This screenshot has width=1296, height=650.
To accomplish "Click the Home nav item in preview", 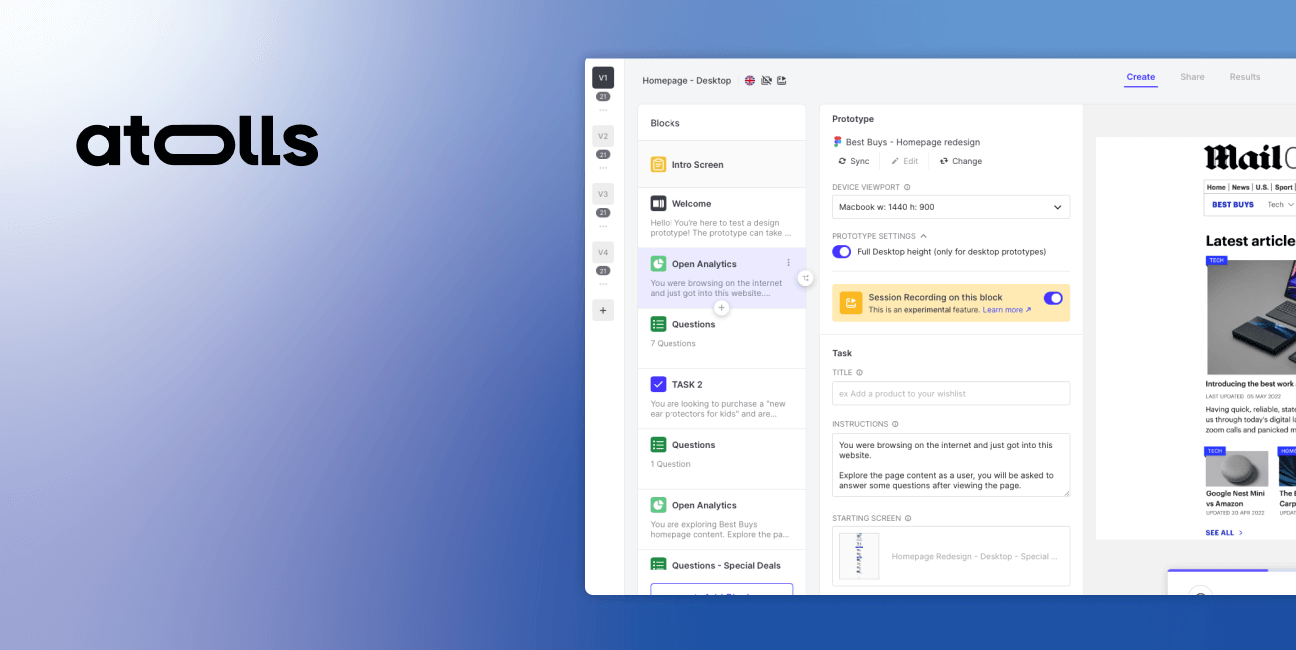I will pos(1215,187).
